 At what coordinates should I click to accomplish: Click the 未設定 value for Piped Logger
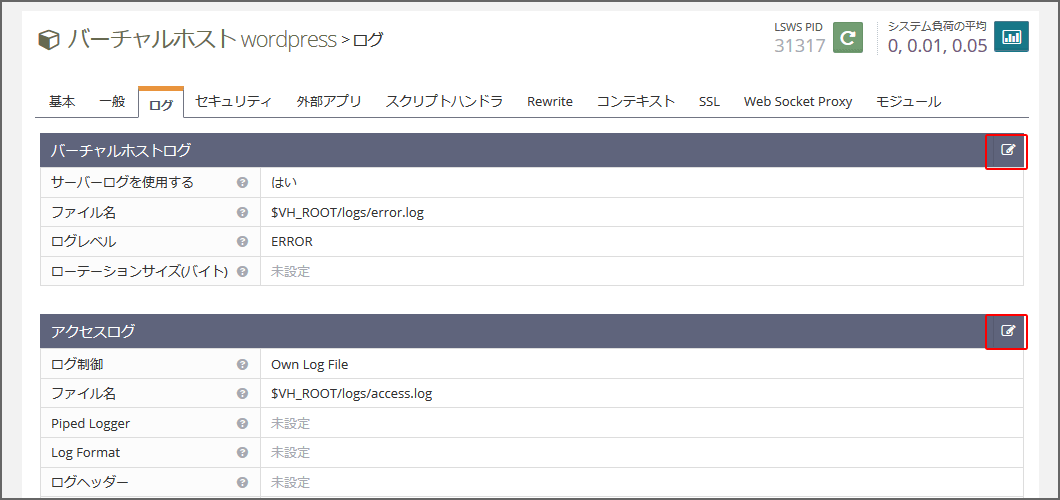pyautogui.click(x=291, y=424)
